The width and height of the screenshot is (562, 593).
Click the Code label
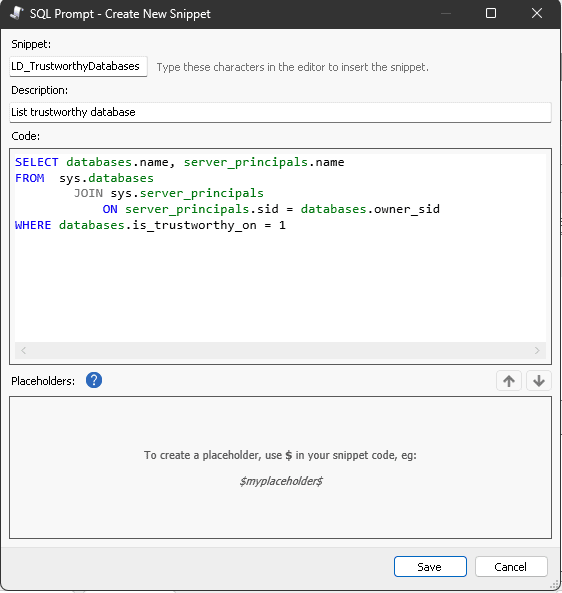pyautogui.click(x=25, y=136)
